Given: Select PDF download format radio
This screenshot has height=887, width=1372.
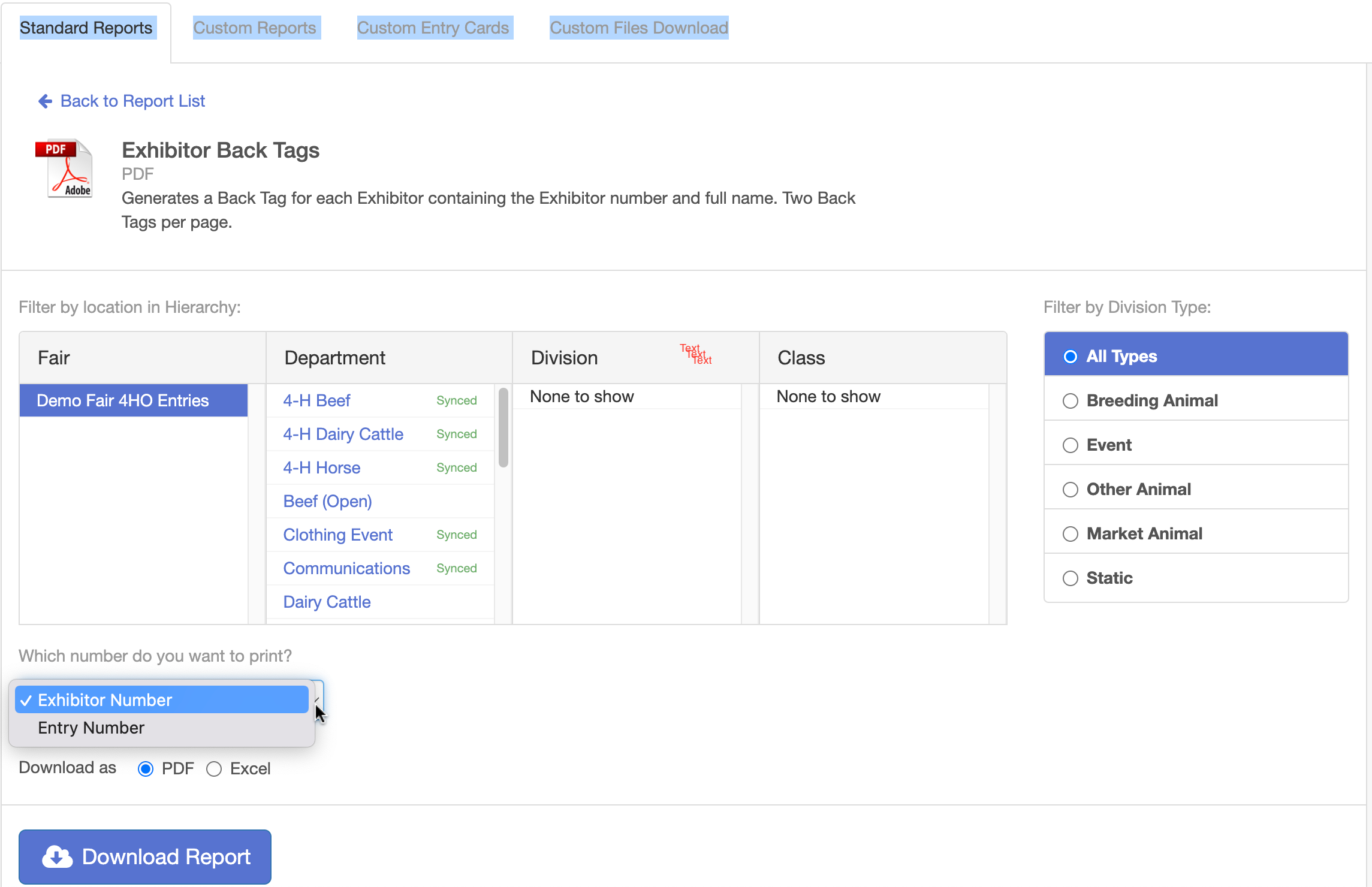Looking at the screenshot, I should click(x=146, y=769).
